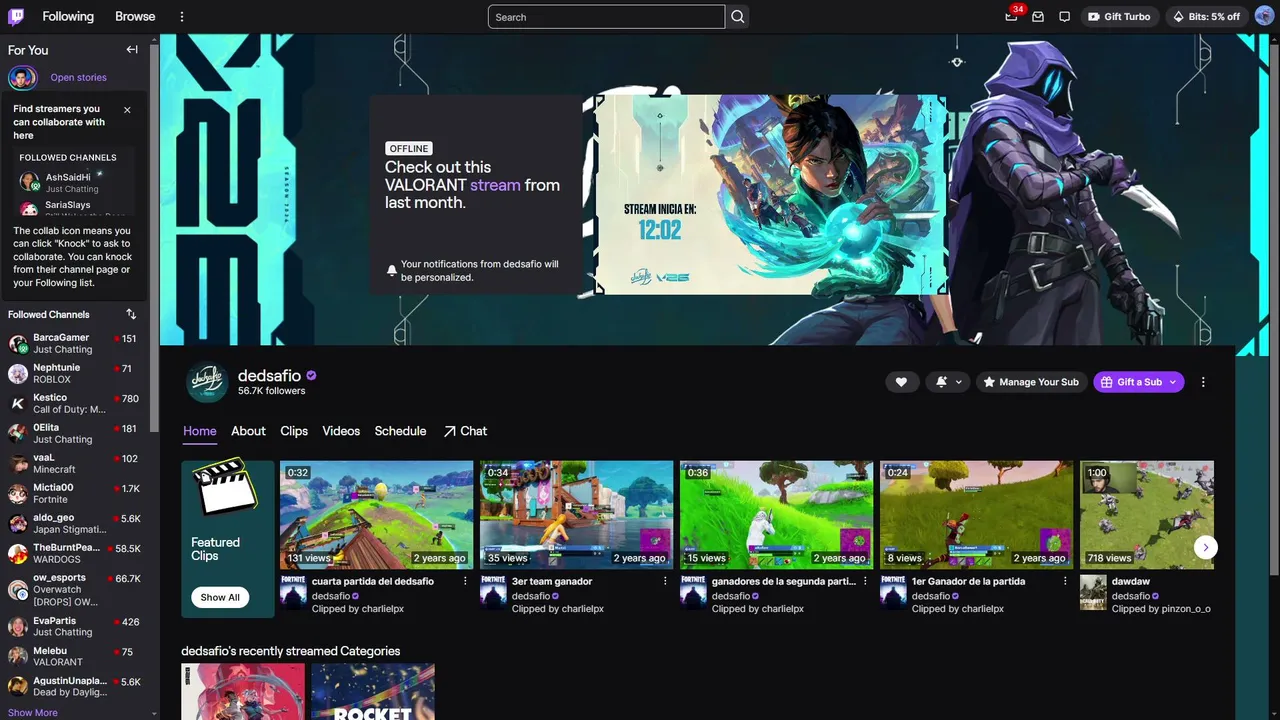Open options for cuarta partida clip

tap(465, 581)
